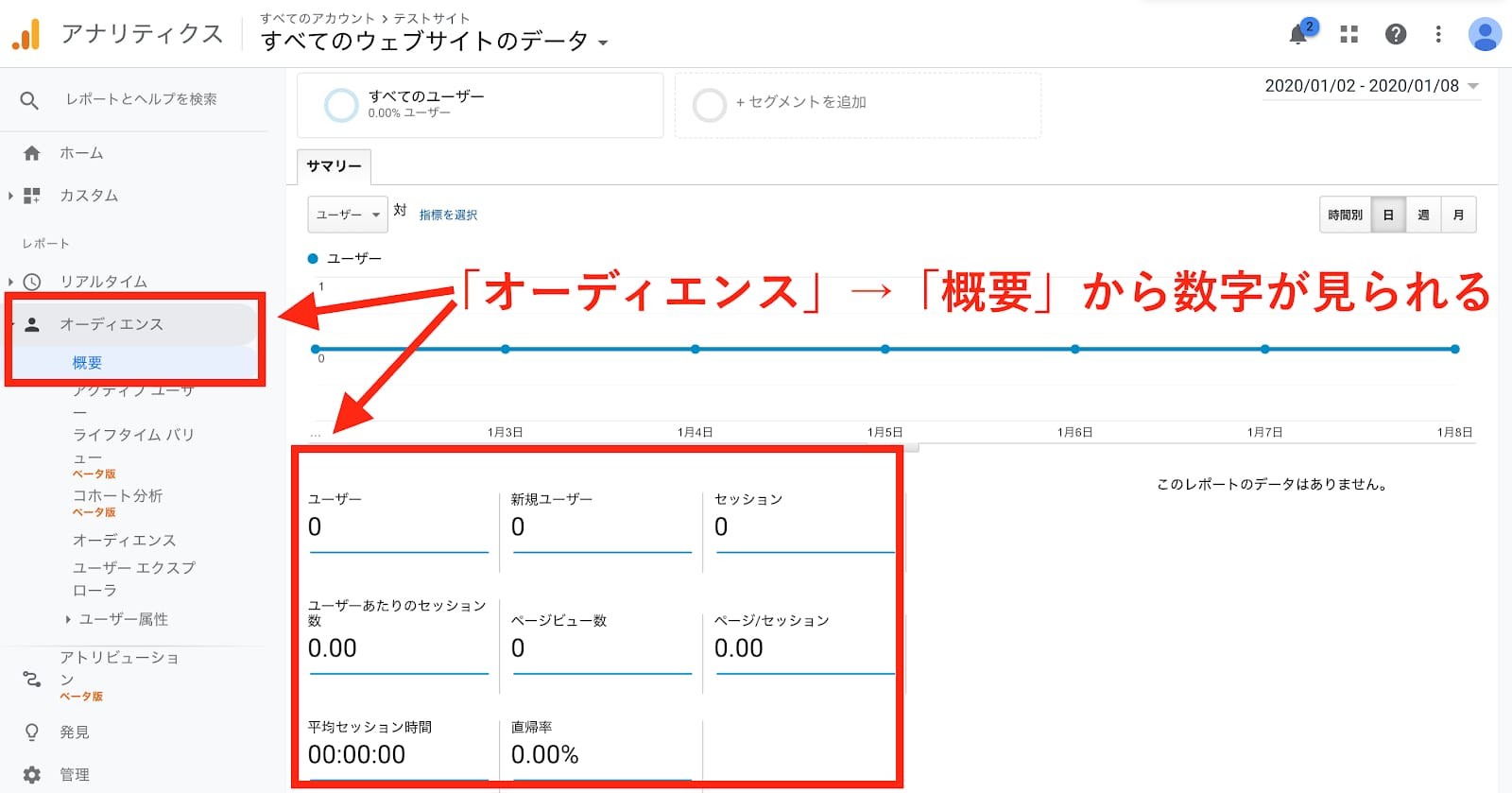Expand the ユーザー属性 submenu

pos(123,619)
